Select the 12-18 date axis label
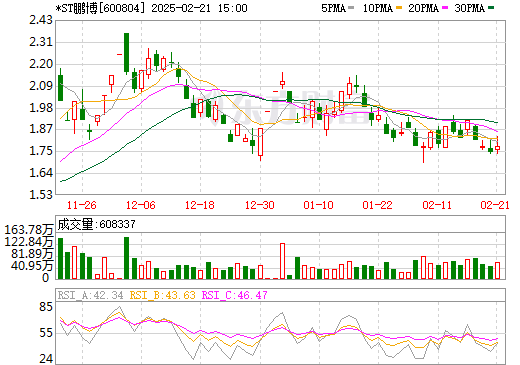The image size is (520, 365). click(x=200, y=205)
